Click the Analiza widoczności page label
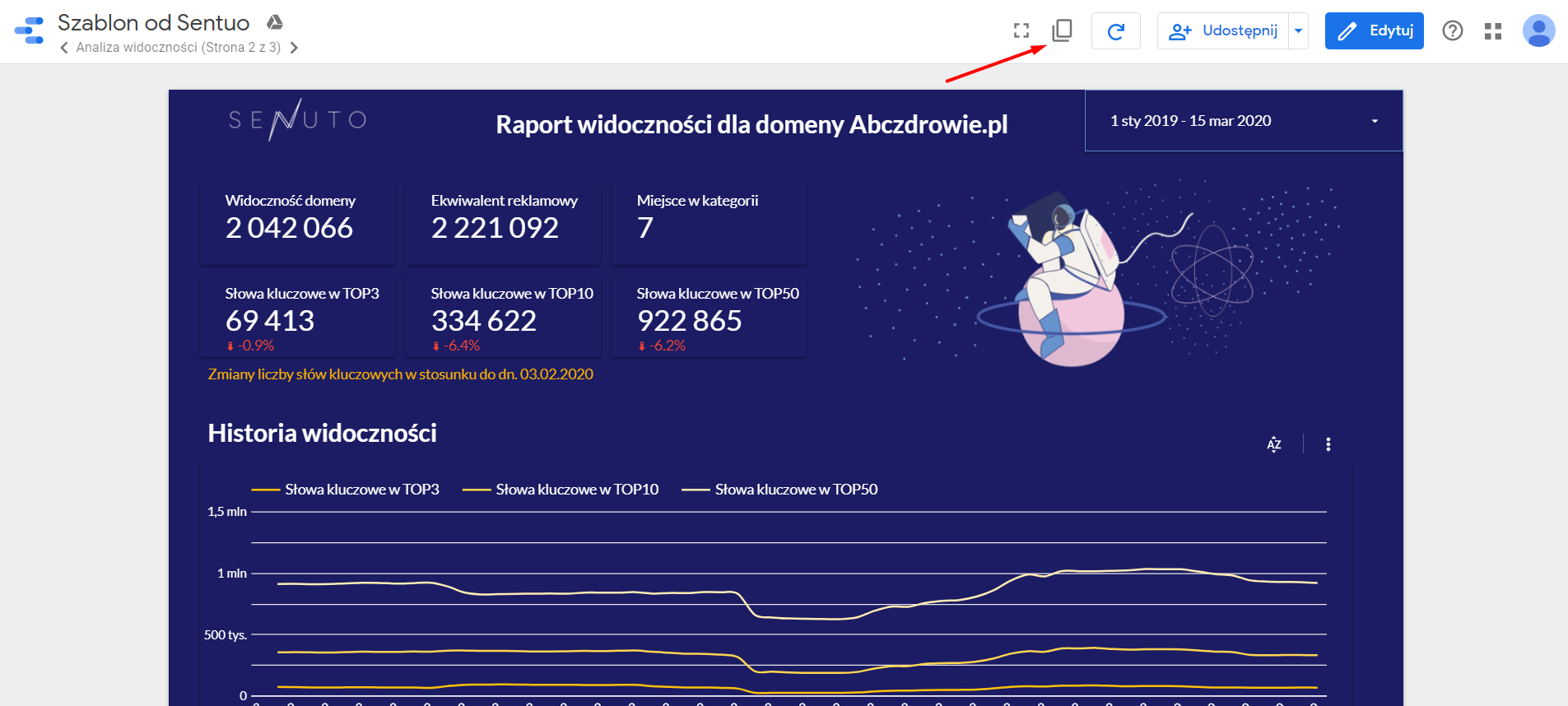Viewport: 1568px width, 706px height. [179, 48]
